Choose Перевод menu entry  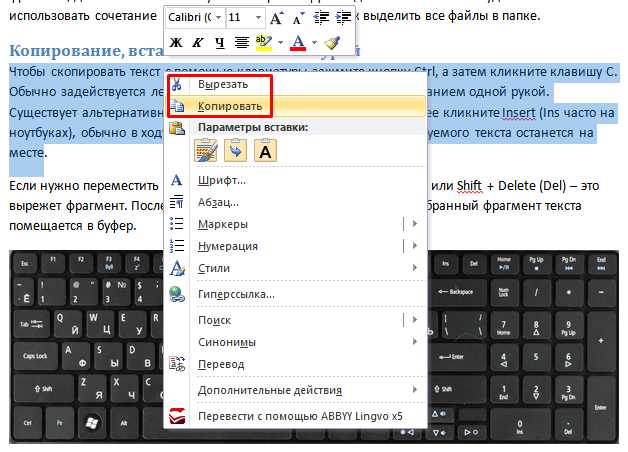click(296, 364)
